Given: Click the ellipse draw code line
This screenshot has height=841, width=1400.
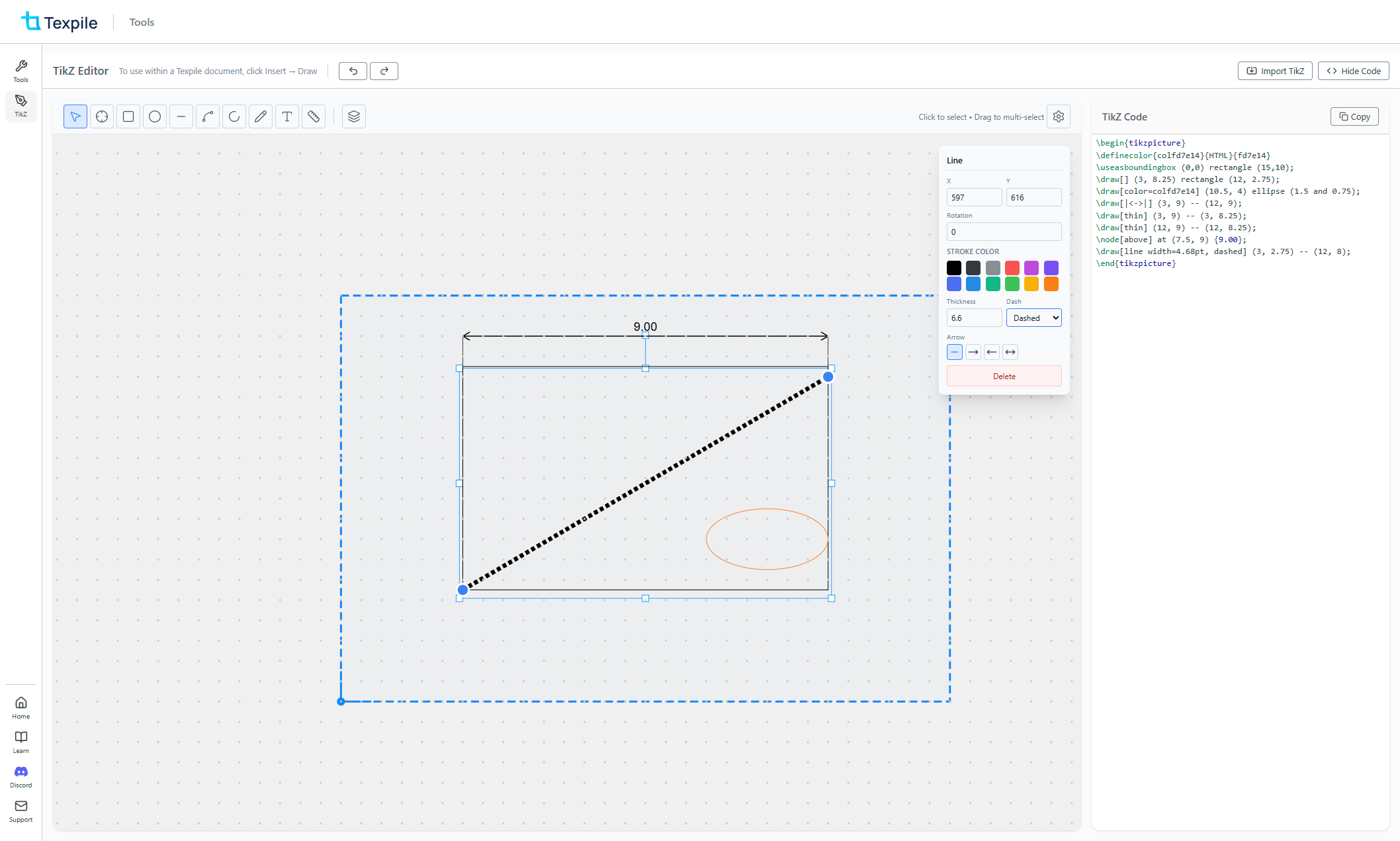Looking at the screenshot, I should coord(1228,191).
